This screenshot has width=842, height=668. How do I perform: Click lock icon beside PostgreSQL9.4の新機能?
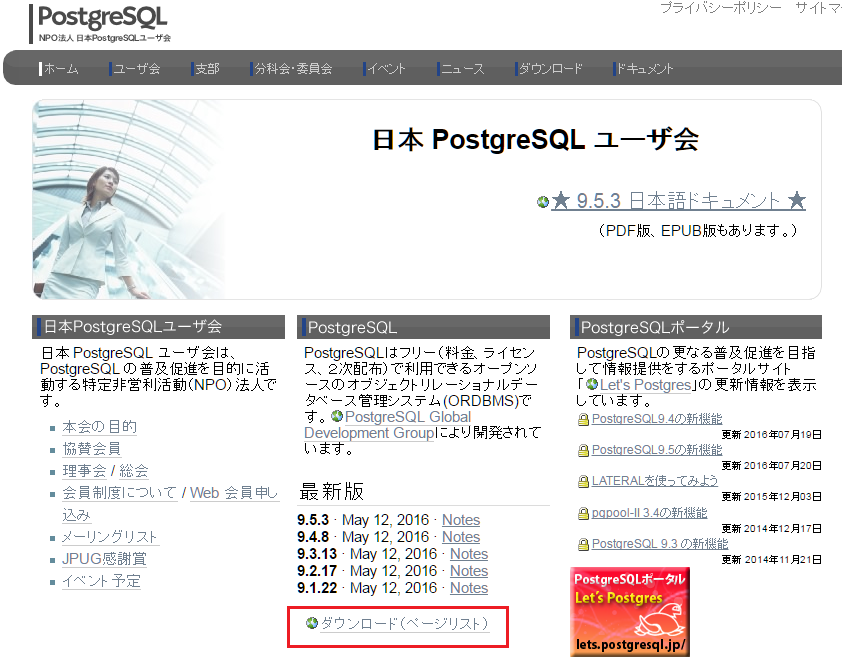(583, 419)
